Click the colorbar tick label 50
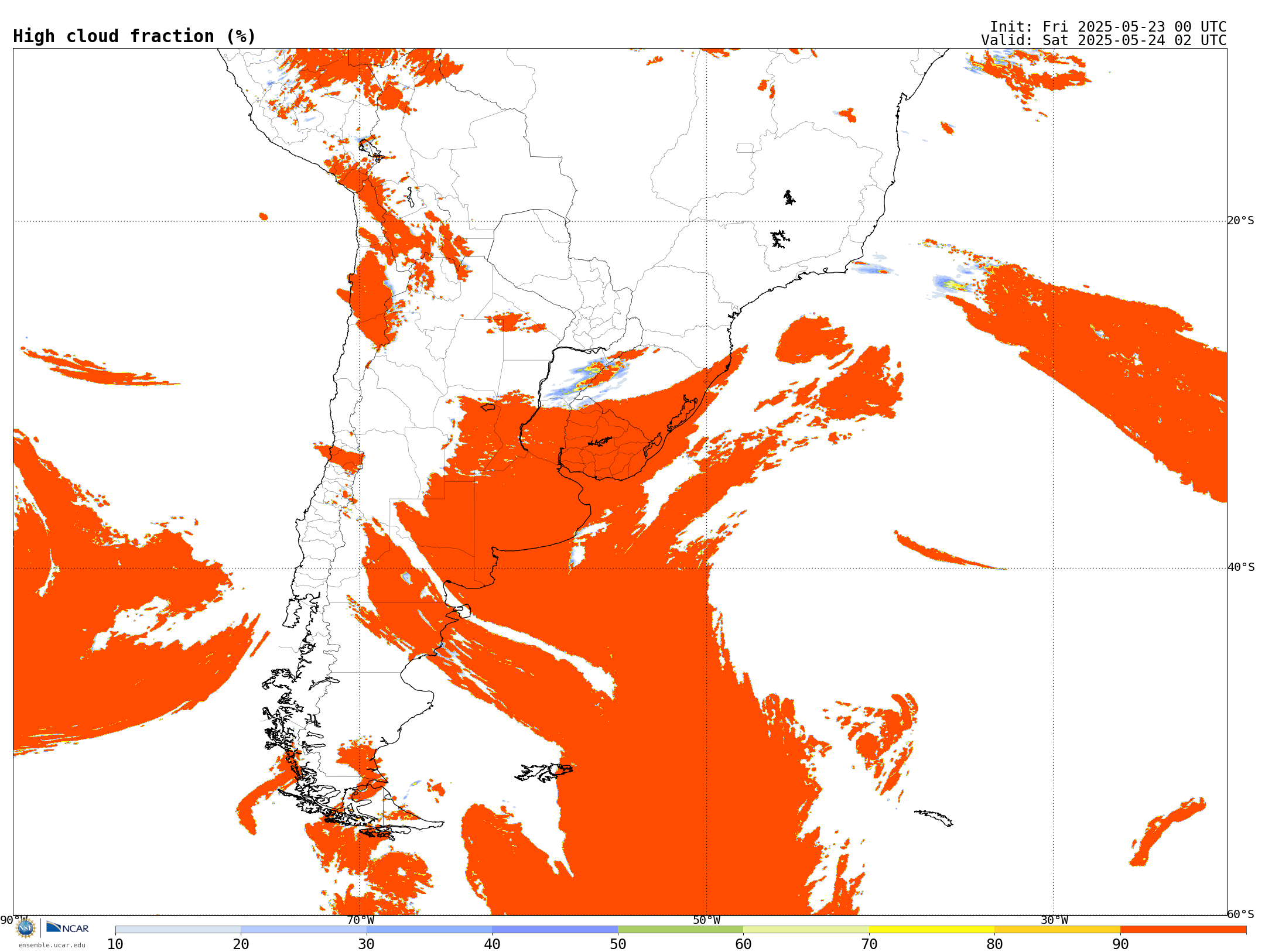The height and width of the screenshot is (952, 1265). tap(618, 944)
